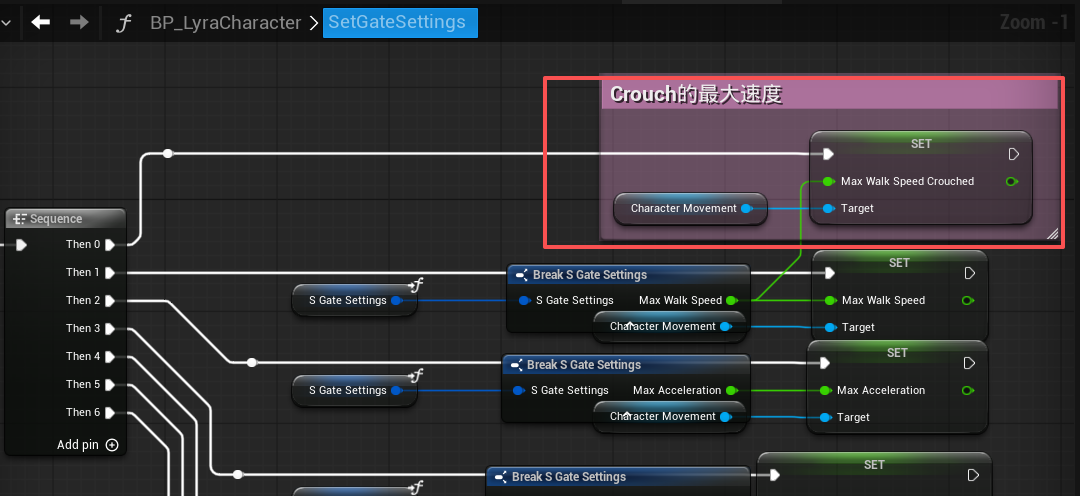Select S Gate Settings node feeding Max Walk Speed Break
1080x496 pixels.
[x=354, y=300]
